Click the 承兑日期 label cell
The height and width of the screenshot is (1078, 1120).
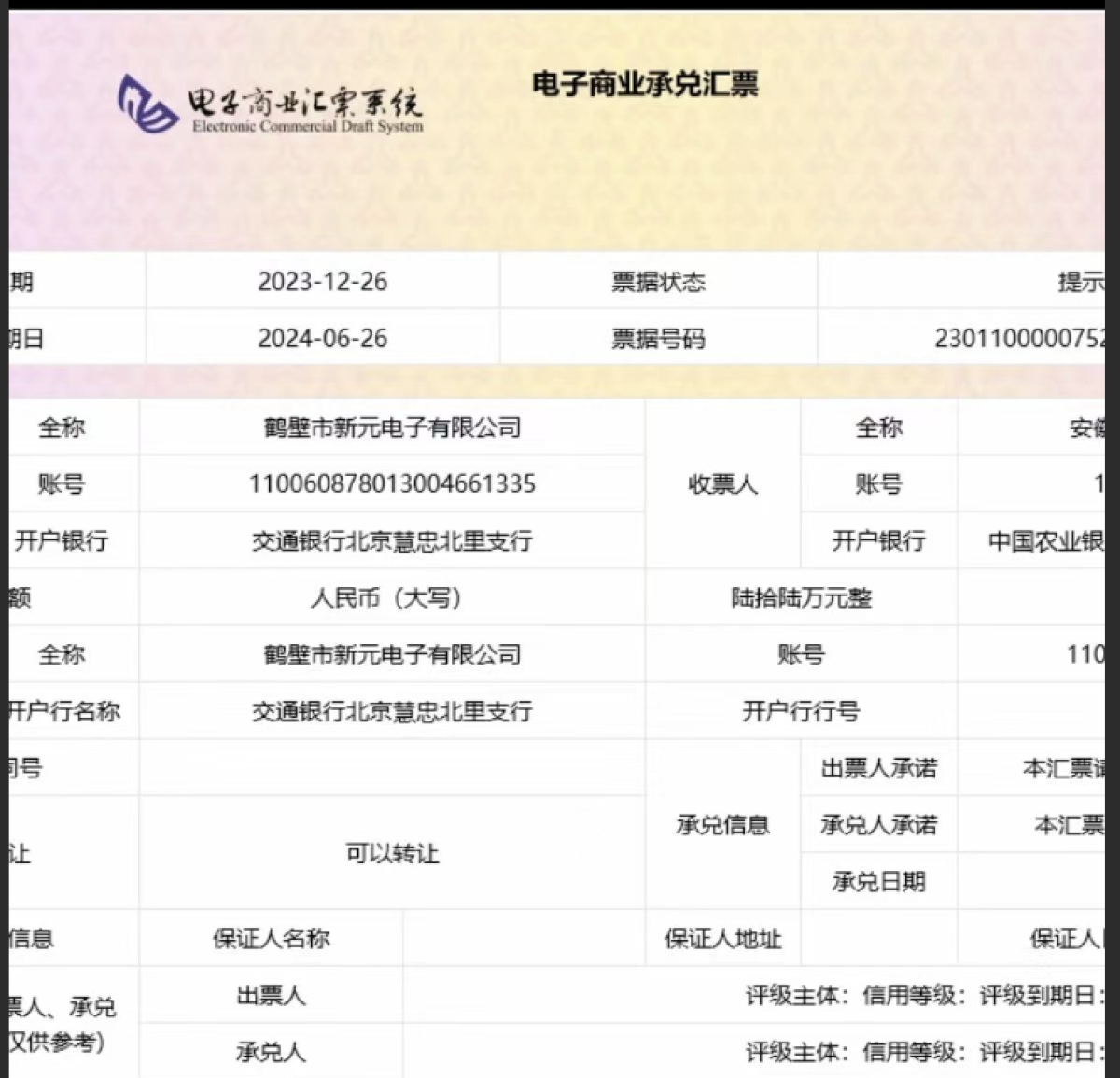879,881
